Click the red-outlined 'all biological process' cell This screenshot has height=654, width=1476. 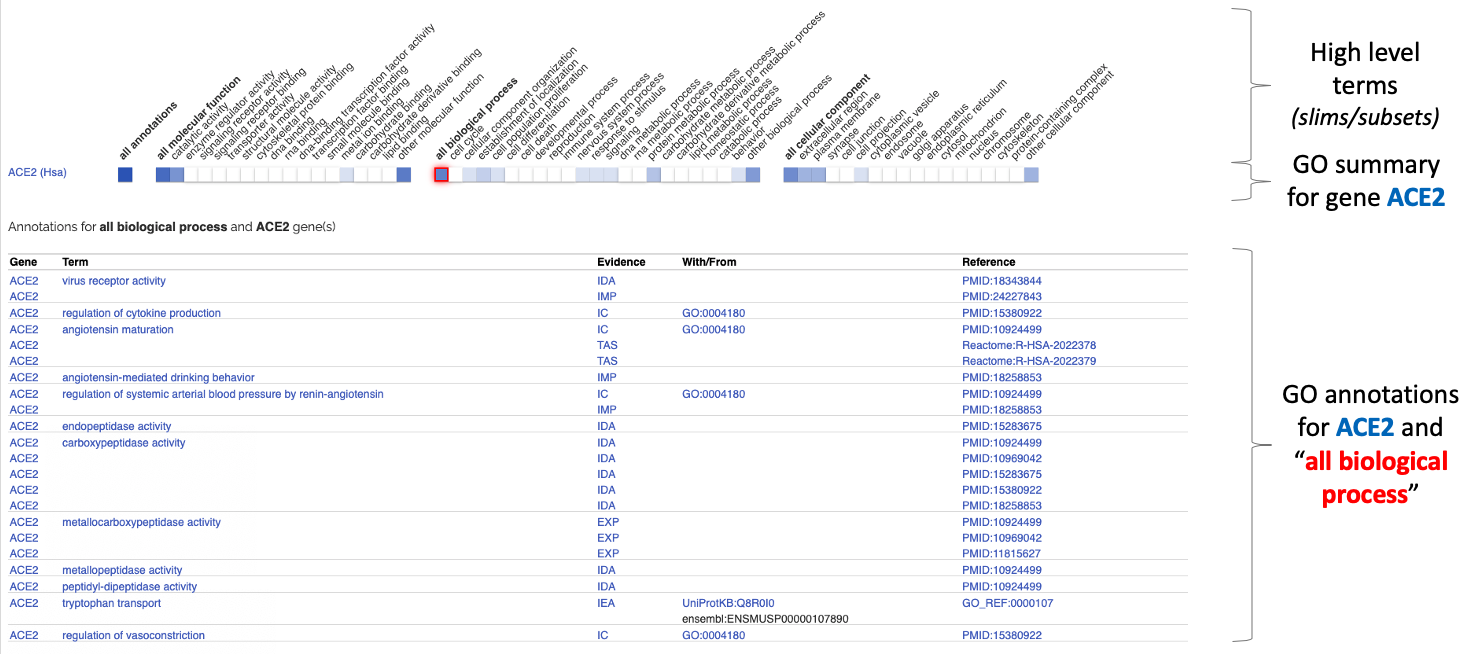coord(442,175)
